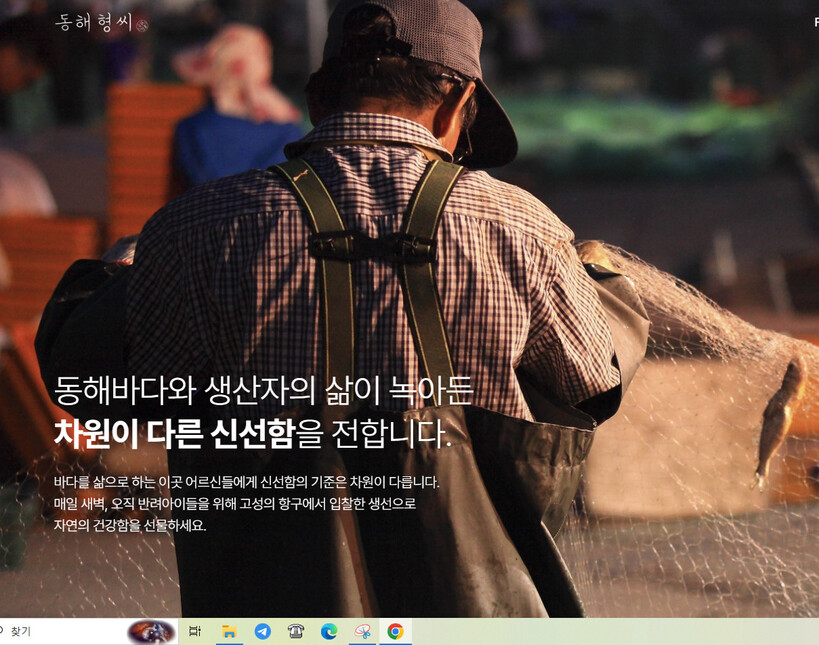
Task: Open the telephone app in the taskbar
Action: point(295,632)
